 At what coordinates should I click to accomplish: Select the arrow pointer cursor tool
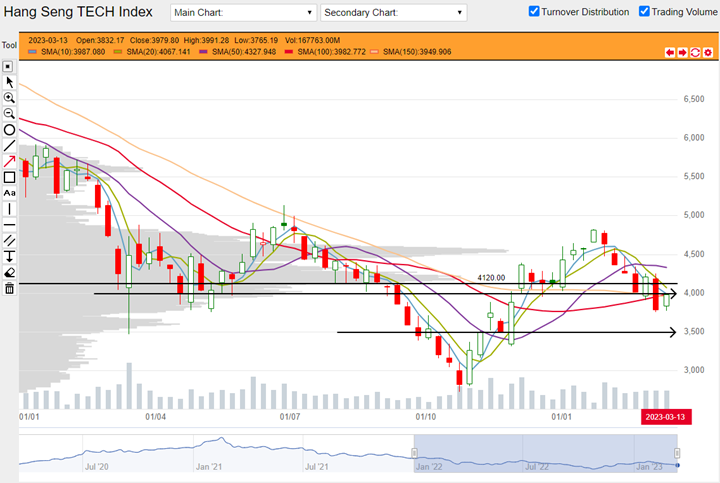(x=9, y=83)
